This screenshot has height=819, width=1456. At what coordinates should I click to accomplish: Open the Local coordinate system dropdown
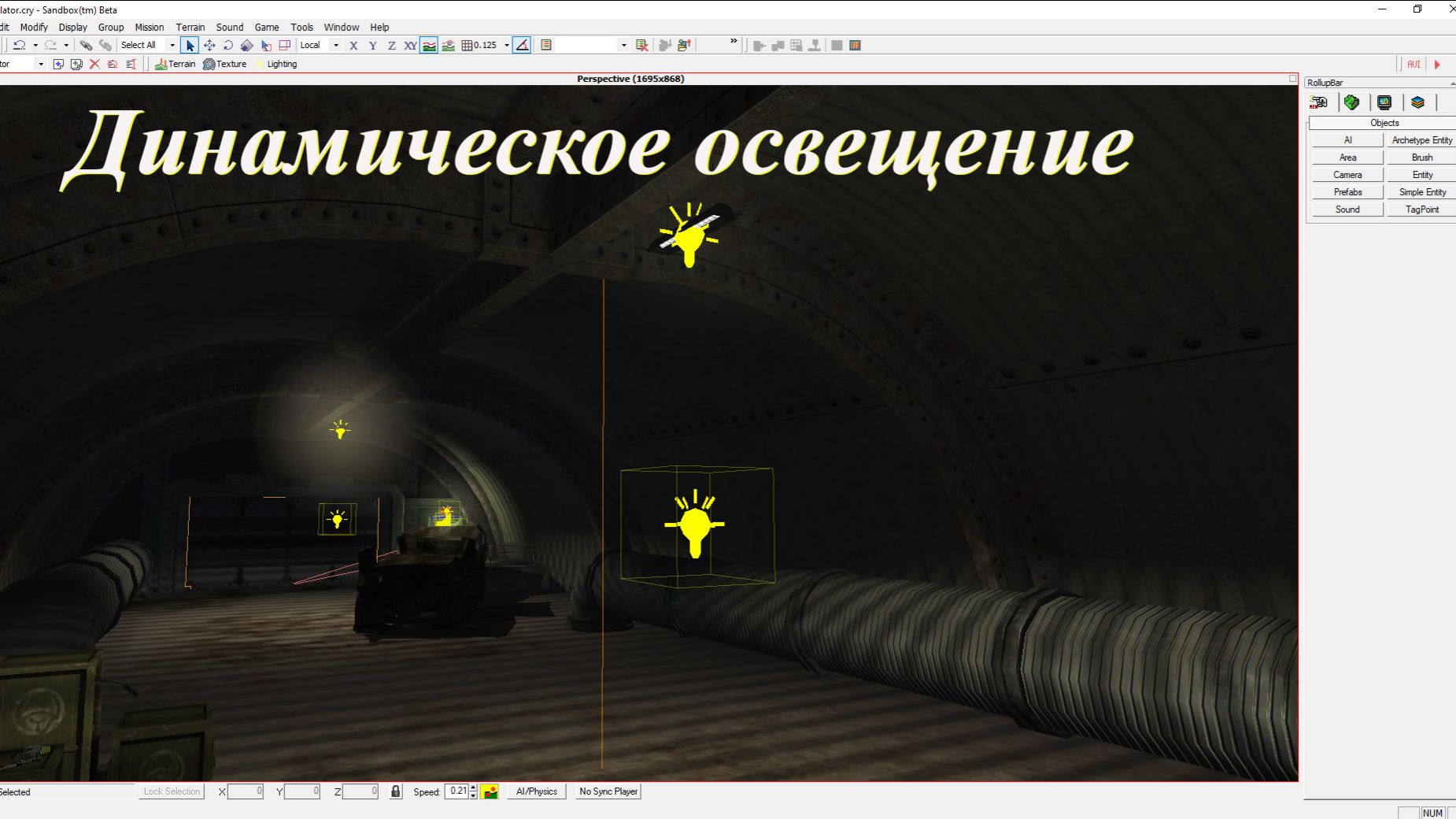(x=336, y=45)
